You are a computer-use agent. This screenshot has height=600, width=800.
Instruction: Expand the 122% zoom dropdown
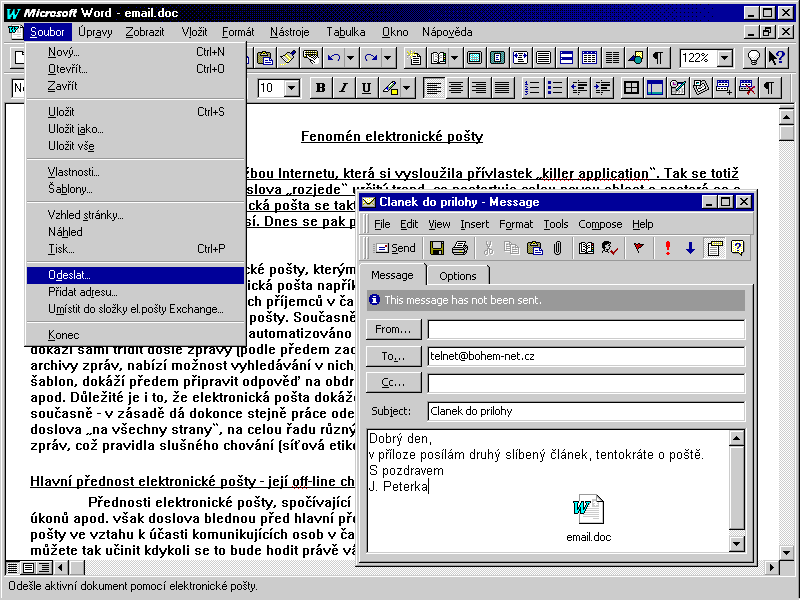point(724,58)
